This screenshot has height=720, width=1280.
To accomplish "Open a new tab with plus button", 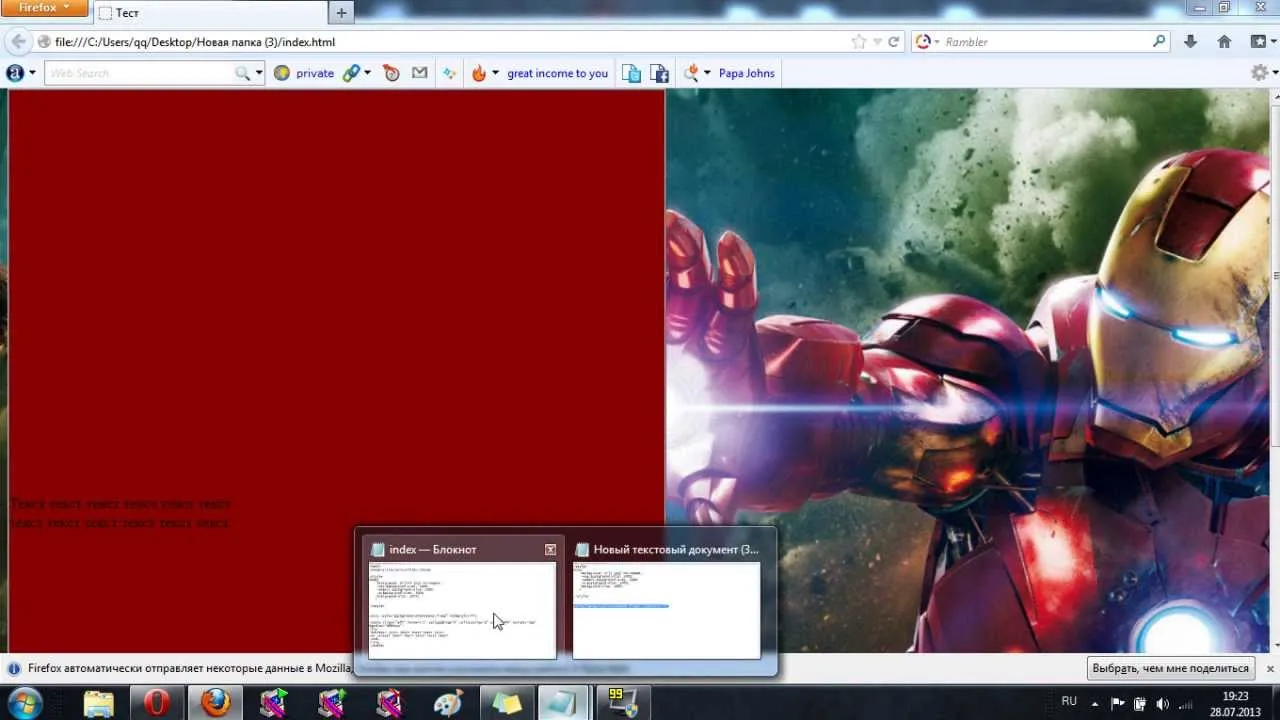I will [x=341, y=13].
